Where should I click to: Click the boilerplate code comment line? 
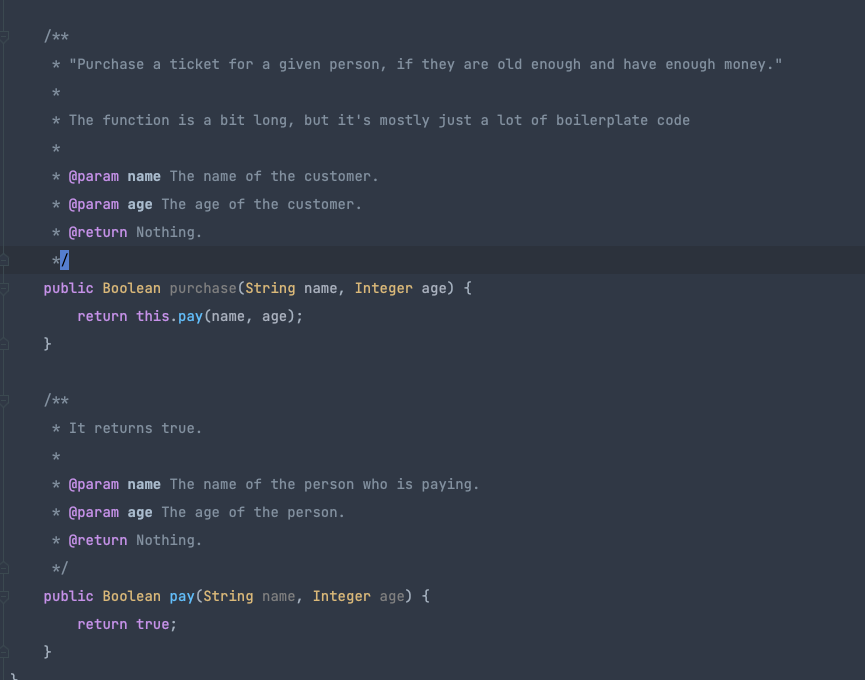tap(378, 120)
